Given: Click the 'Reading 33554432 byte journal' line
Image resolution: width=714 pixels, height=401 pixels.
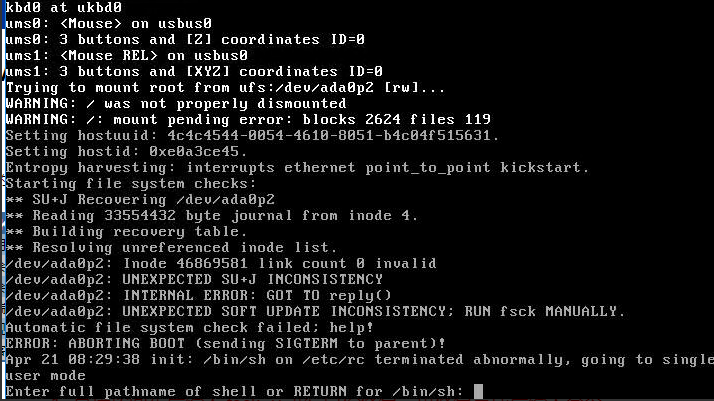Looking at the screenshot, I should click(x=212, y=215).
